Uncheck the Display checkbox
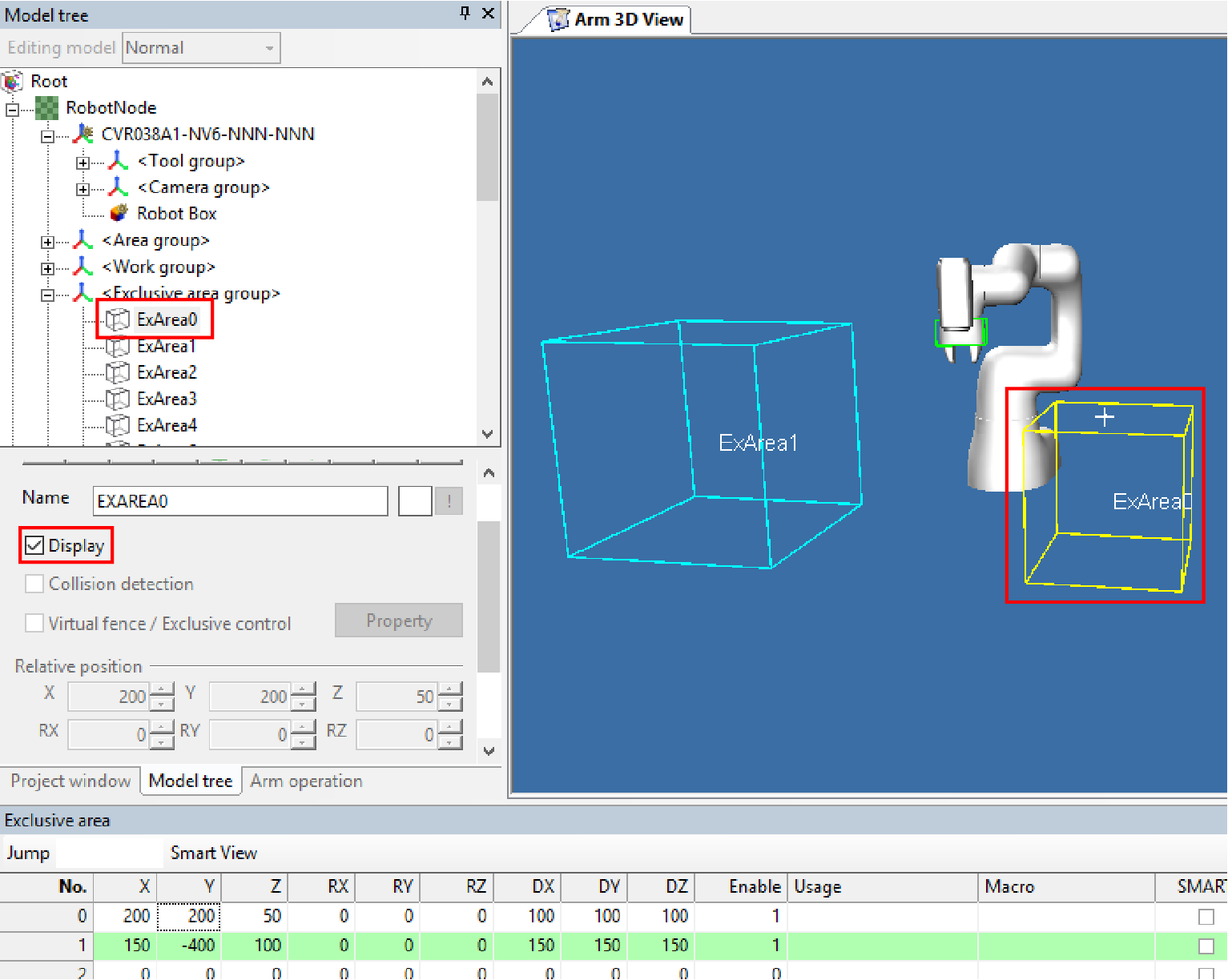Image resolution: width=1228 pixels, height=980 pixels. (34, 546)
